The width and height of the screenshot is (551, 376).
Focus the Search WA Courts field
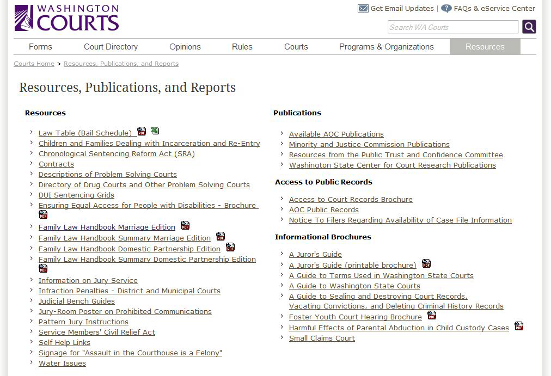point(453,27)
